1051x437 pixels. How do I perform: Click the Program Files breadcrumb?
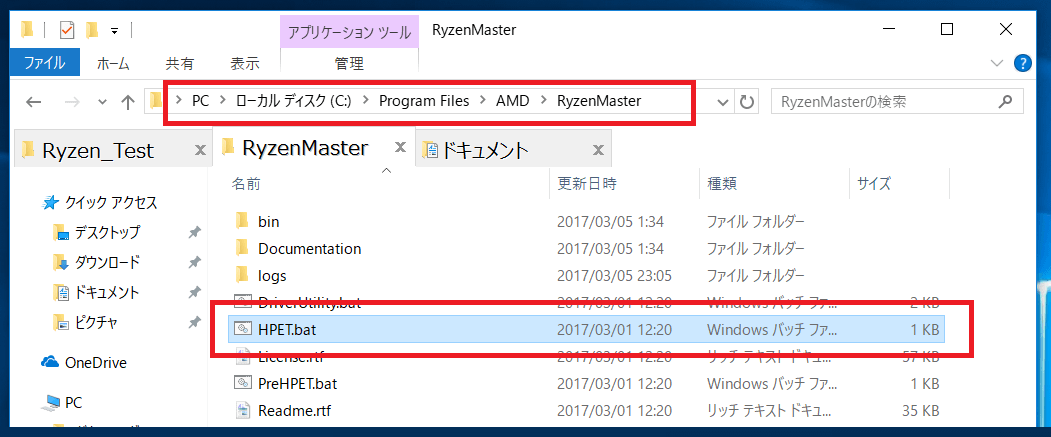coord(424,101)
